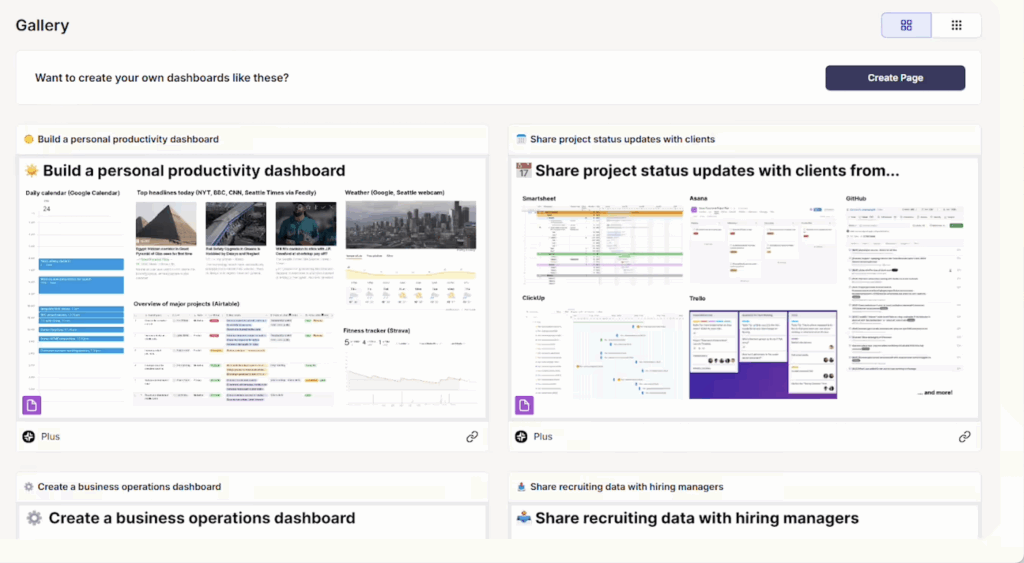Click the Create Page button
The height and width of the screenshot is (563, 1024).
[x=894, y=78]
